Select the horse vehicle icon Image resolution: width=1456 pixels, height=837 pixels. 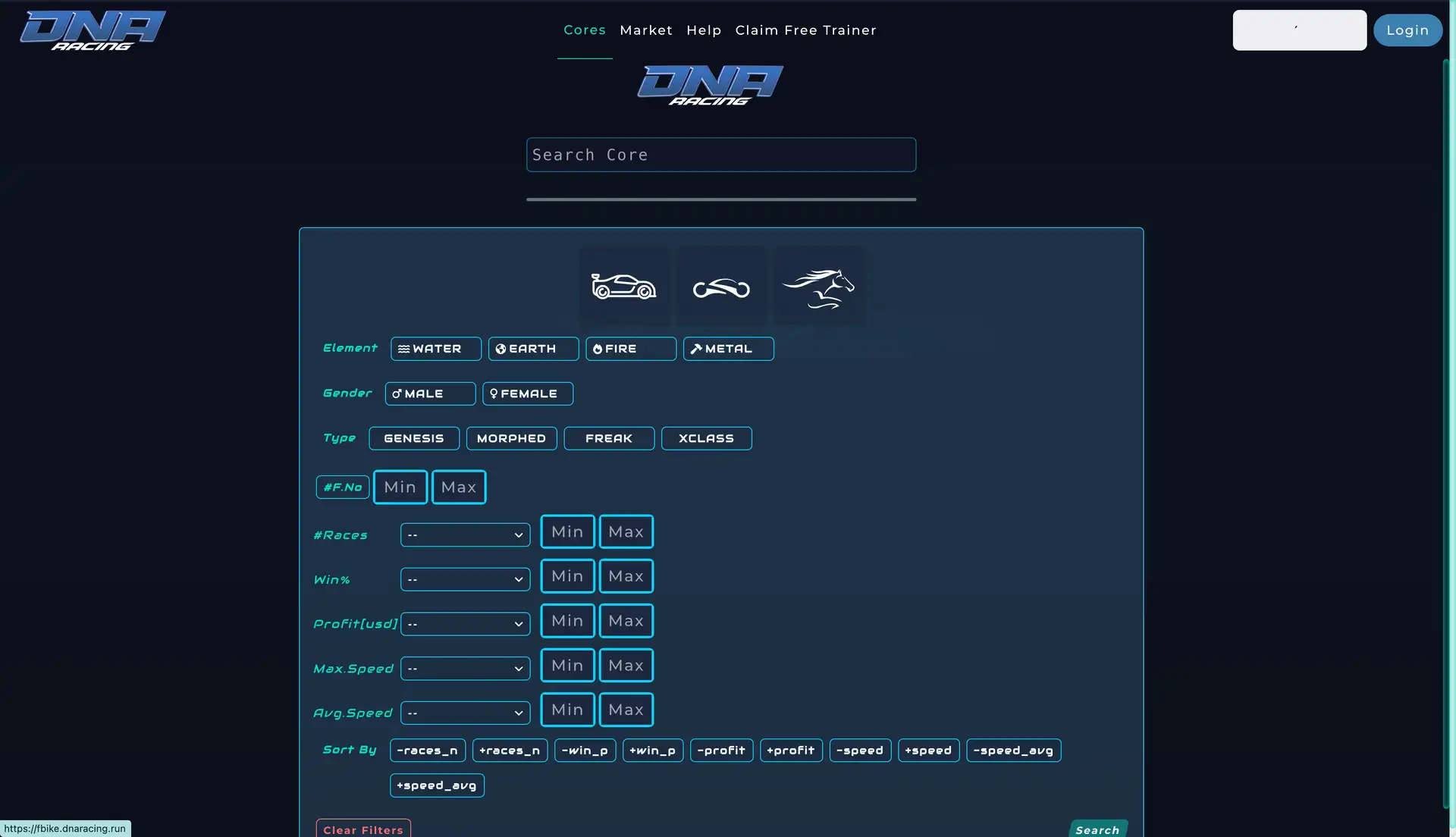pyautogui.click(x=818, y=288)
